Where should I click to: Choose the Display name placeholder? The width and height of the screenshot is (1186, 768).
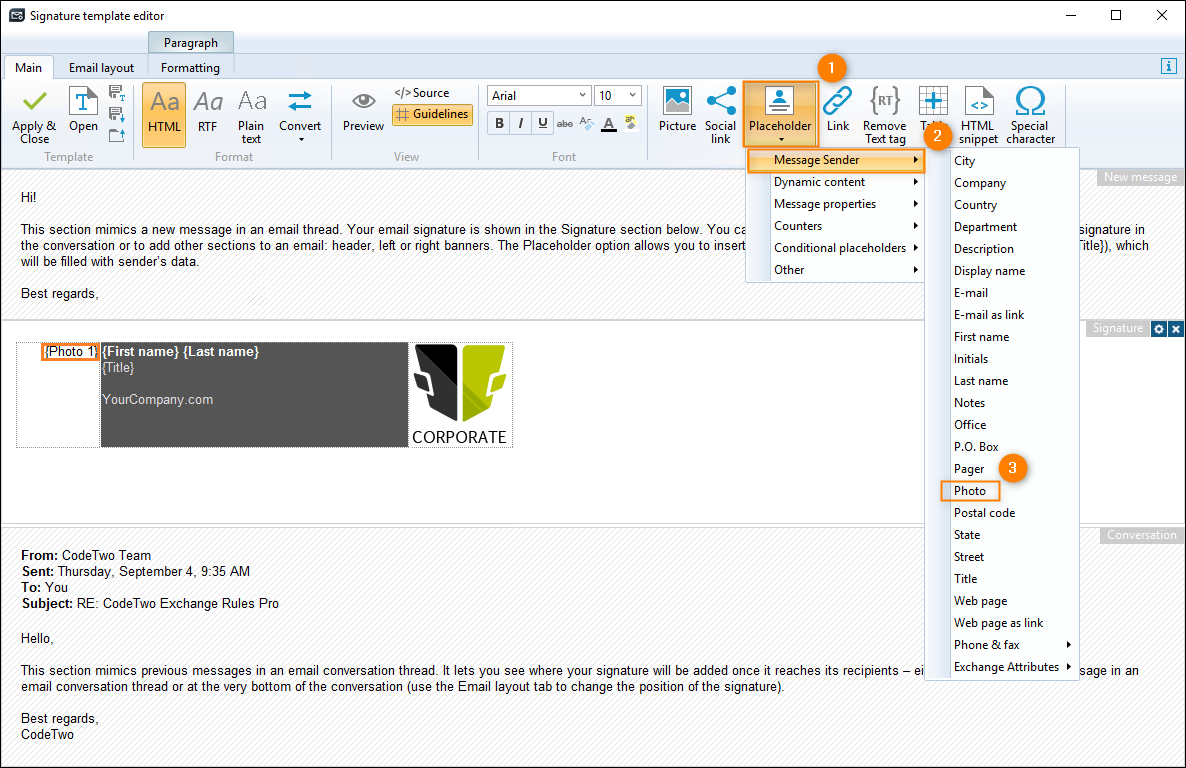(x=1002, y=271)
